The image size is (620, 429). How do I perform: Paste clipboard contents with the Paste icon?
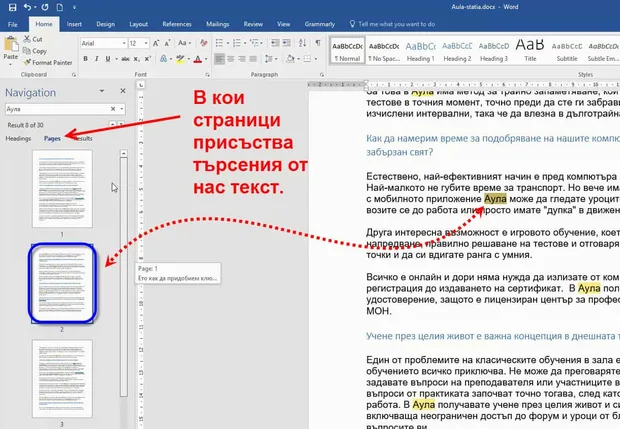click(11, 44)
